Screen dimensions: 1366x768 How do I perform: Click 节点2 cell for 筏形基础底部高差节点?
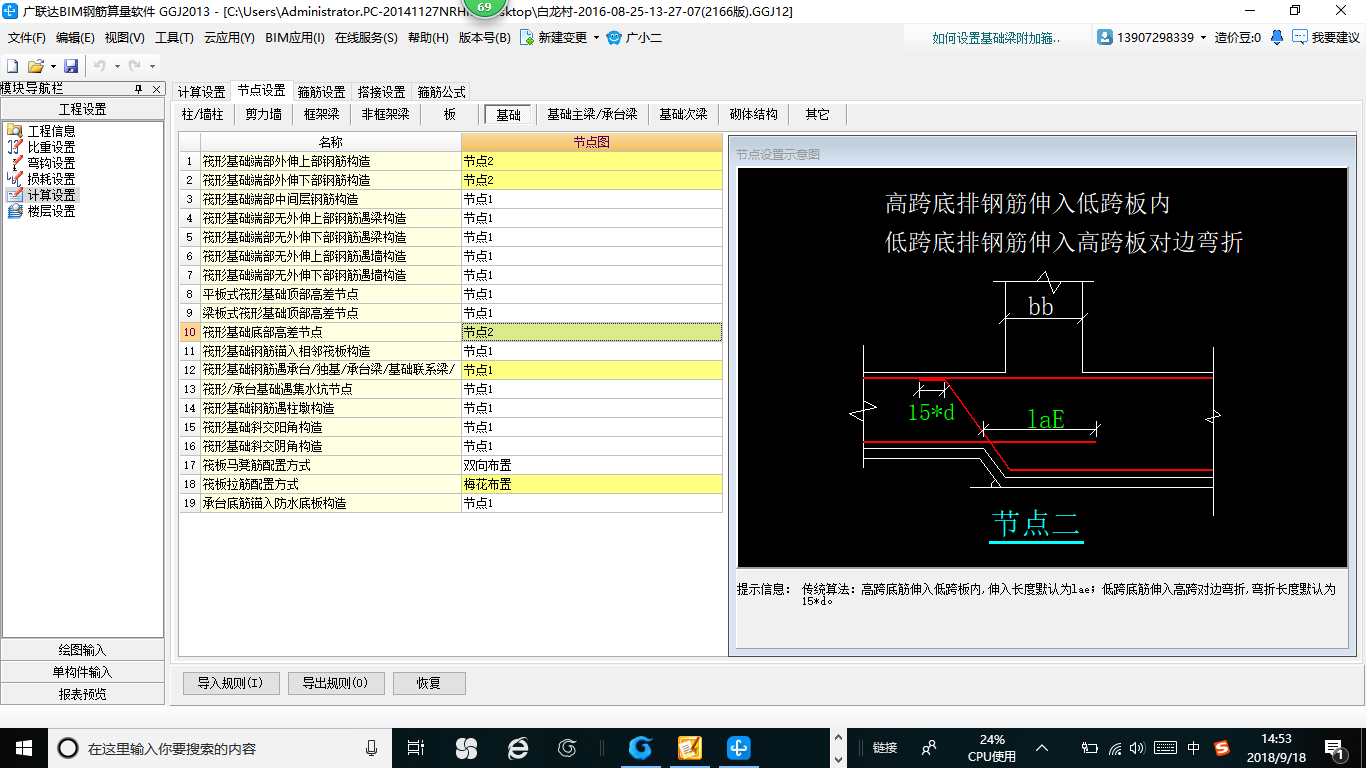591,332
